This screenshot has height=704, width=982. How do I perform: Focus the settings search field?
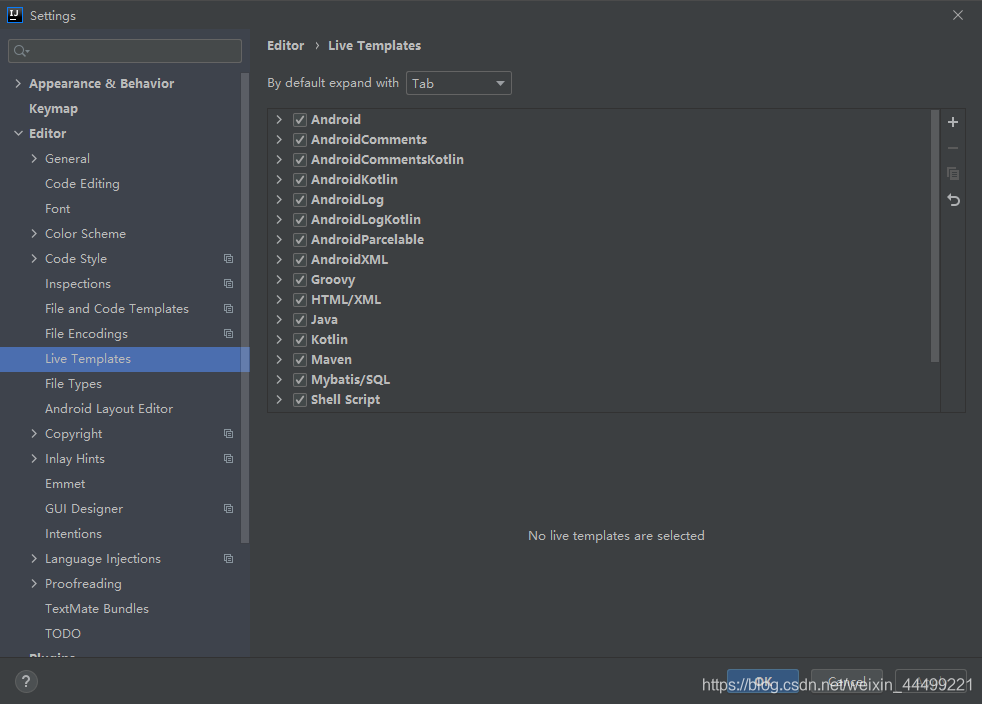pos(125,51)
